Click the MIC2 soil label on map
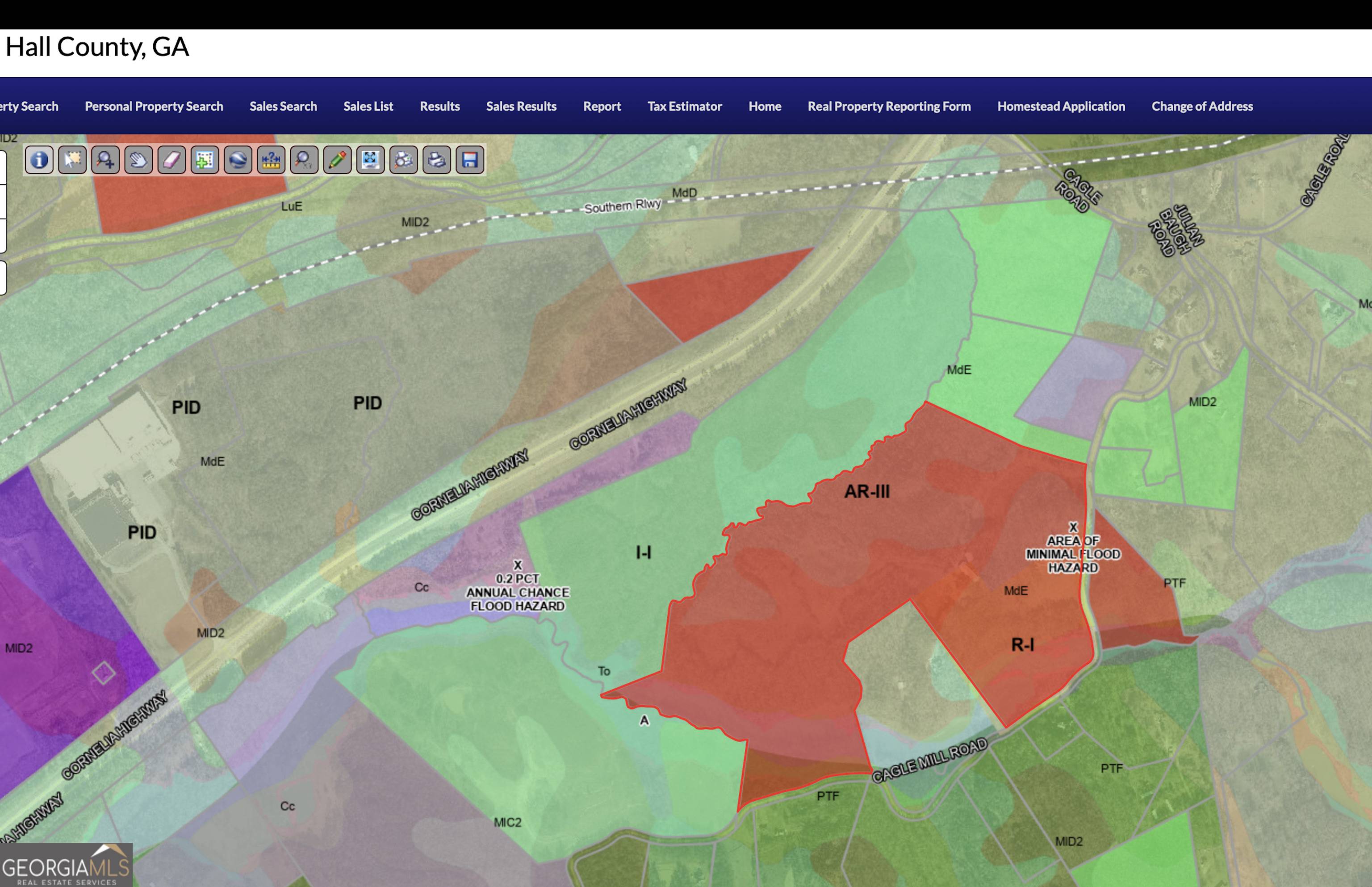 (507, 823)
